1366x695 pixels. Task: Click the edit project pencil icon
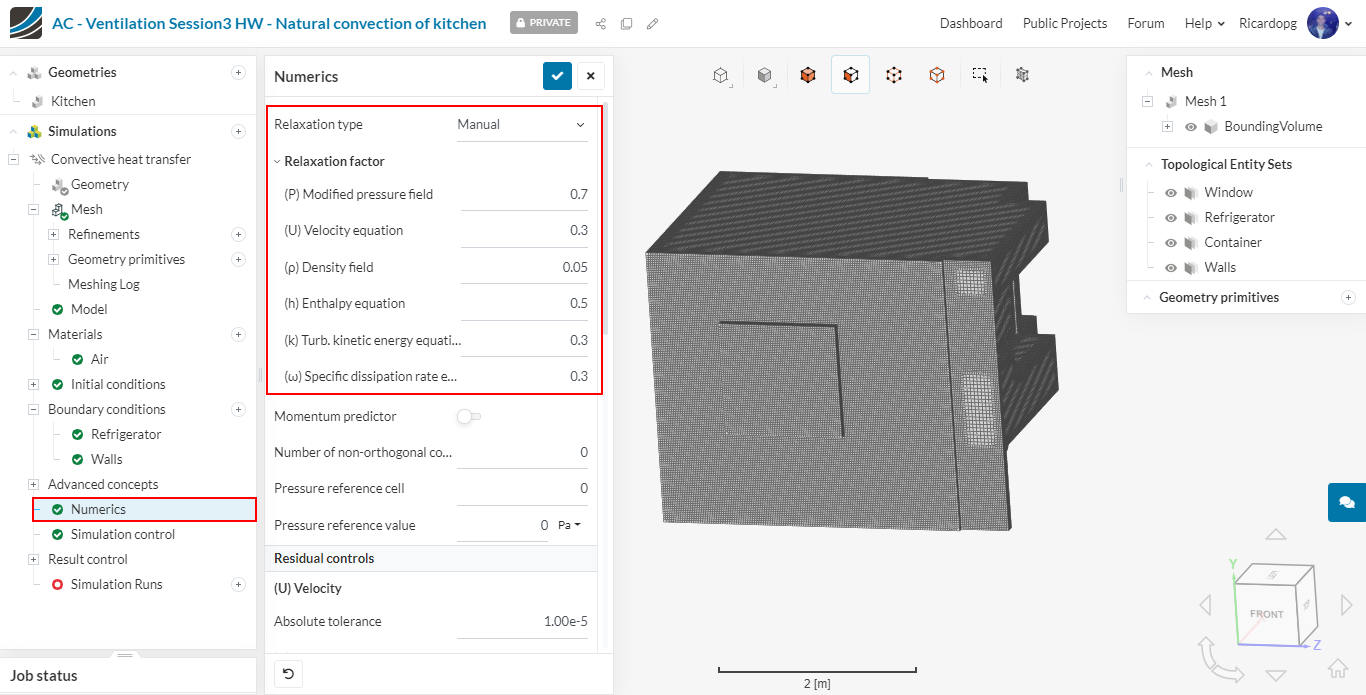(652, 23)
